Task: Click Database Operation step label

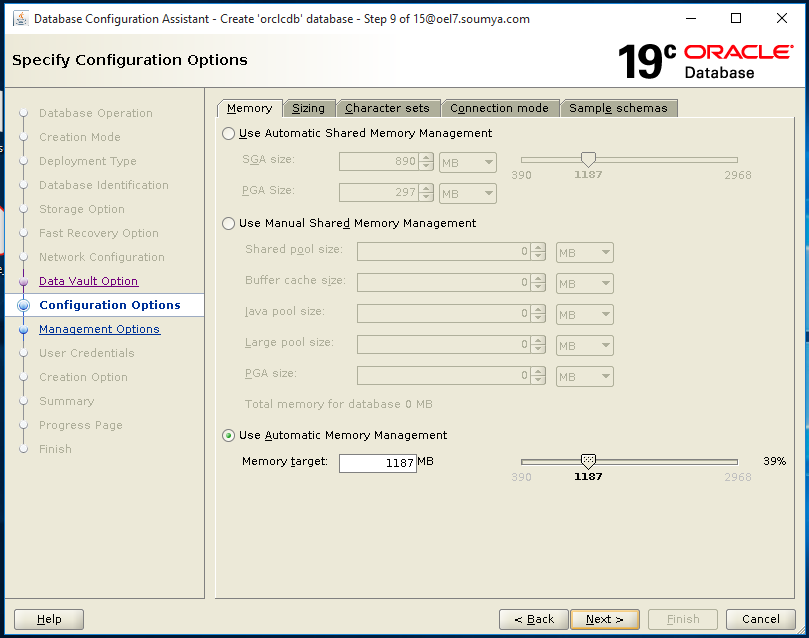Action: (96, 113)
